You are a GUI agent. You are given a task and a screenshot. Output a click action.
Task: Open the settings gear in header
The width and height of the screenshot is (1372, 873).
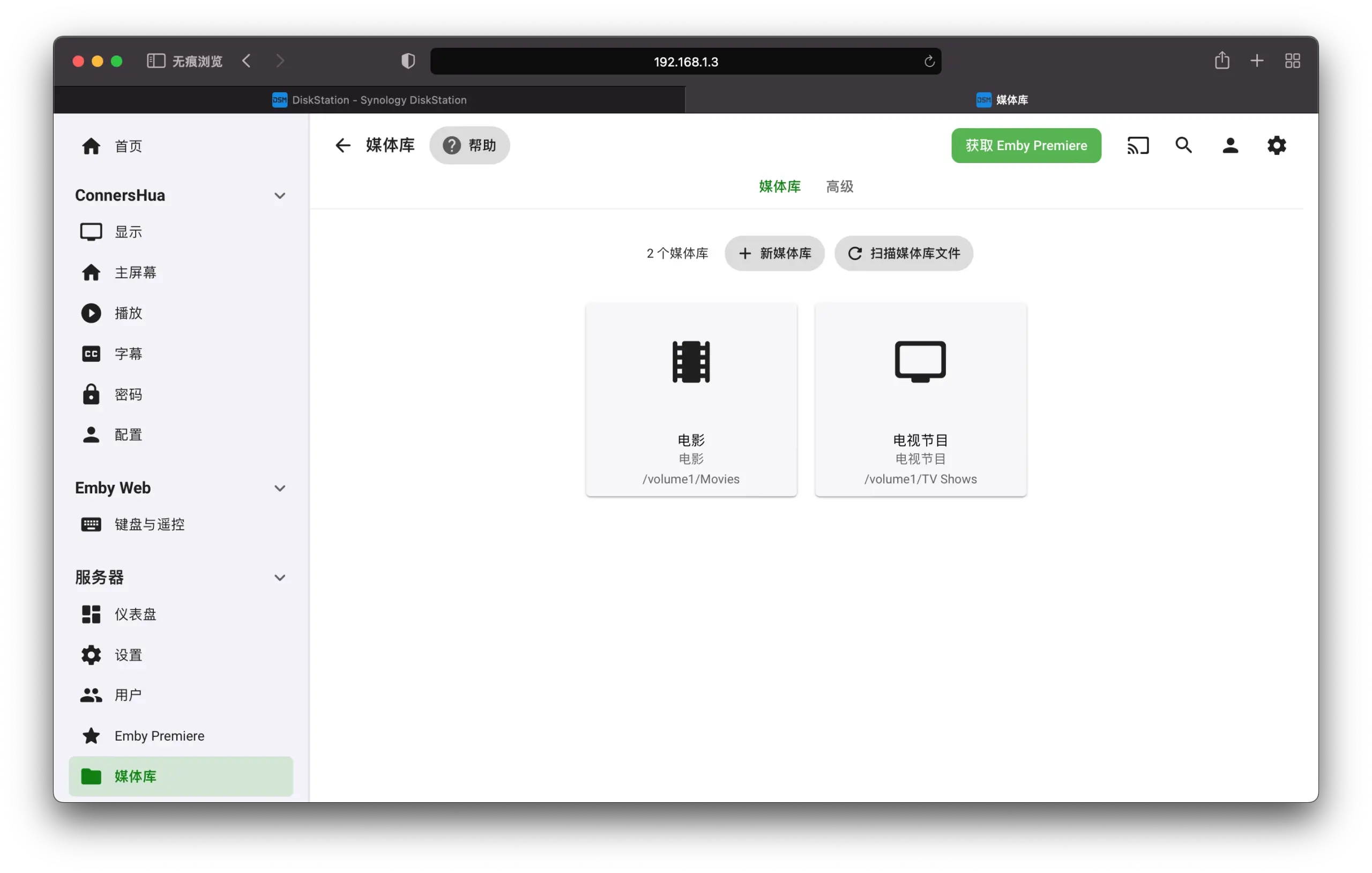pyautogui.click(x=1276, y=145)
